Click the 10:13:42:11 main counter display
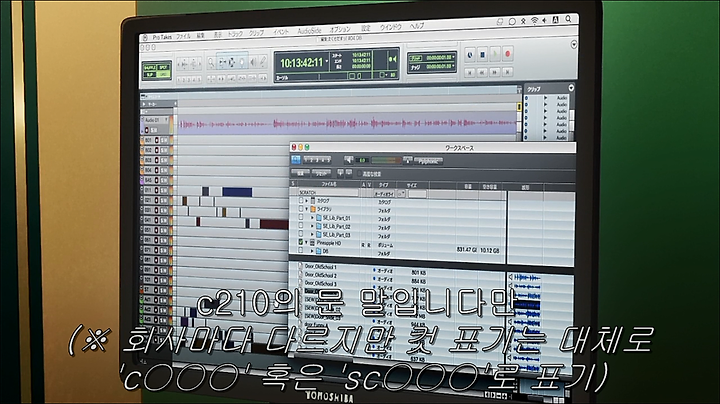Viewport: 720px width, 404px height. coord(301,62)
